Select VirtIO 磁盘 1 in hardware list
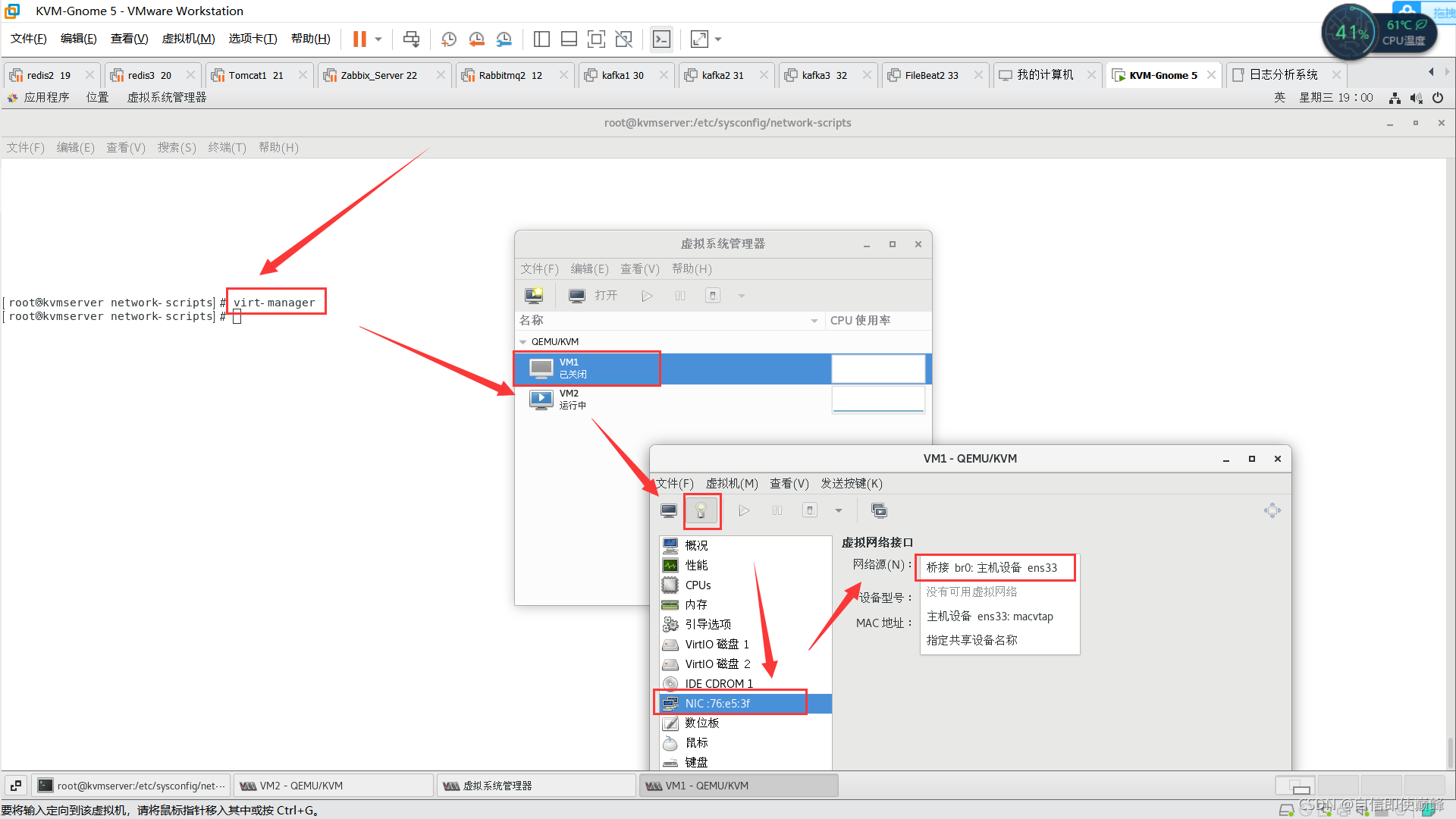 tap(717, 645)
